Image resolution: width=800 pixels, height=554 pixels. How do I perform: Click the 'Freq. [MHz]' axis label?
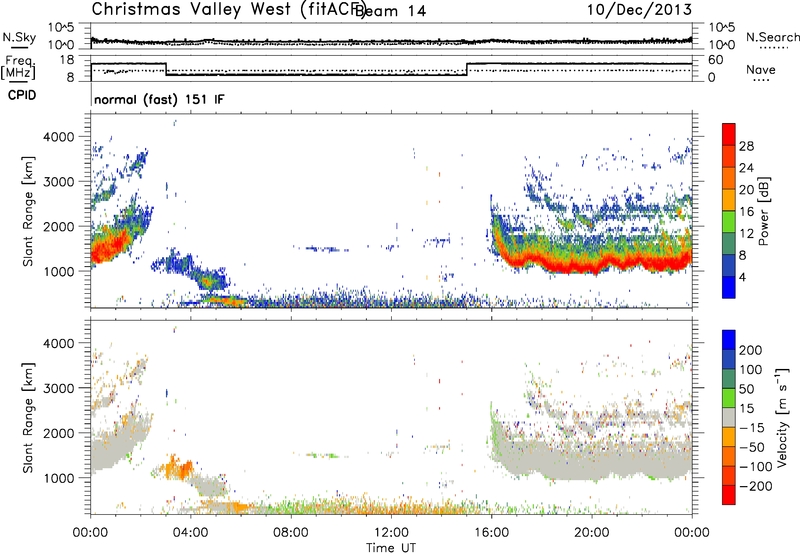click(19, 67)
